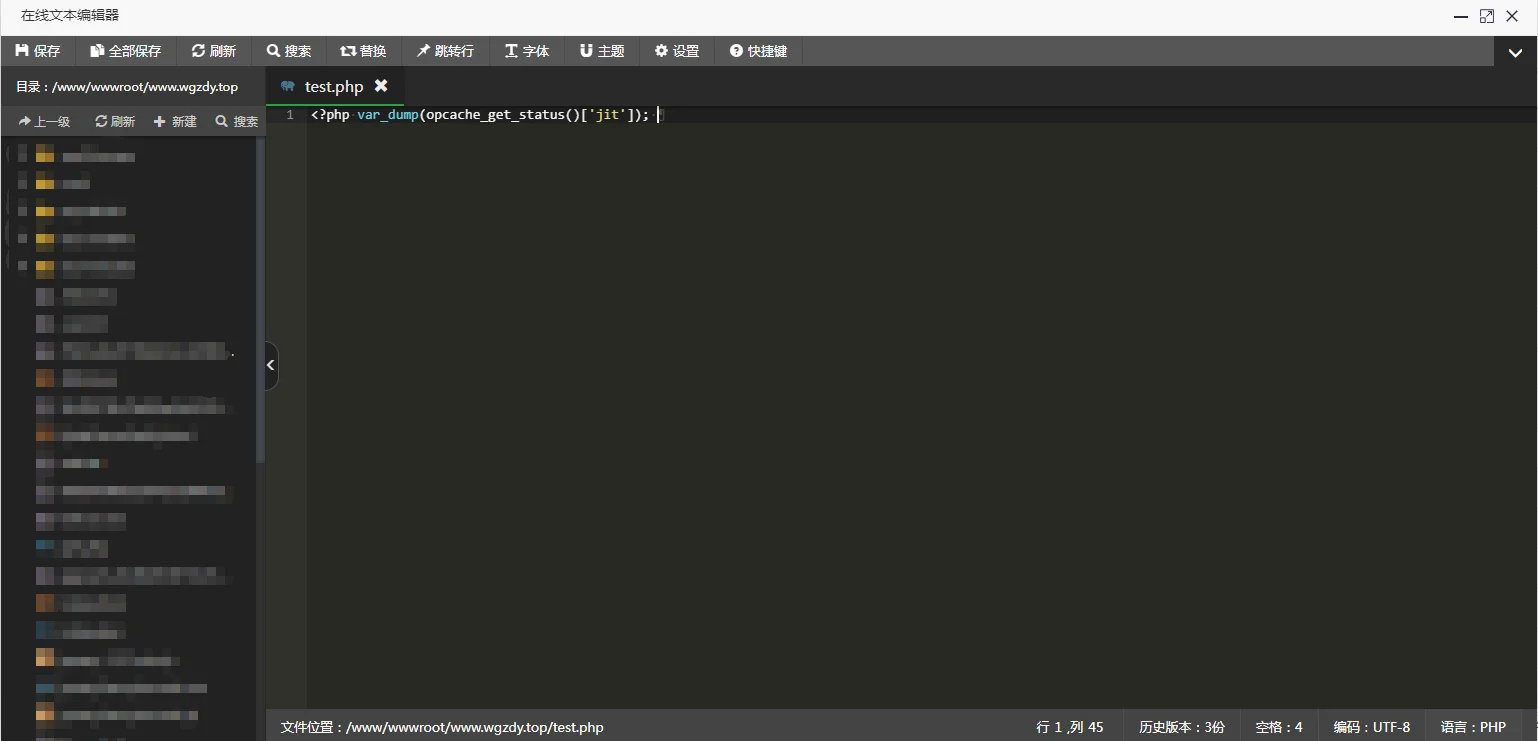Click the sidebar file list scrollbar

point(261,300)
